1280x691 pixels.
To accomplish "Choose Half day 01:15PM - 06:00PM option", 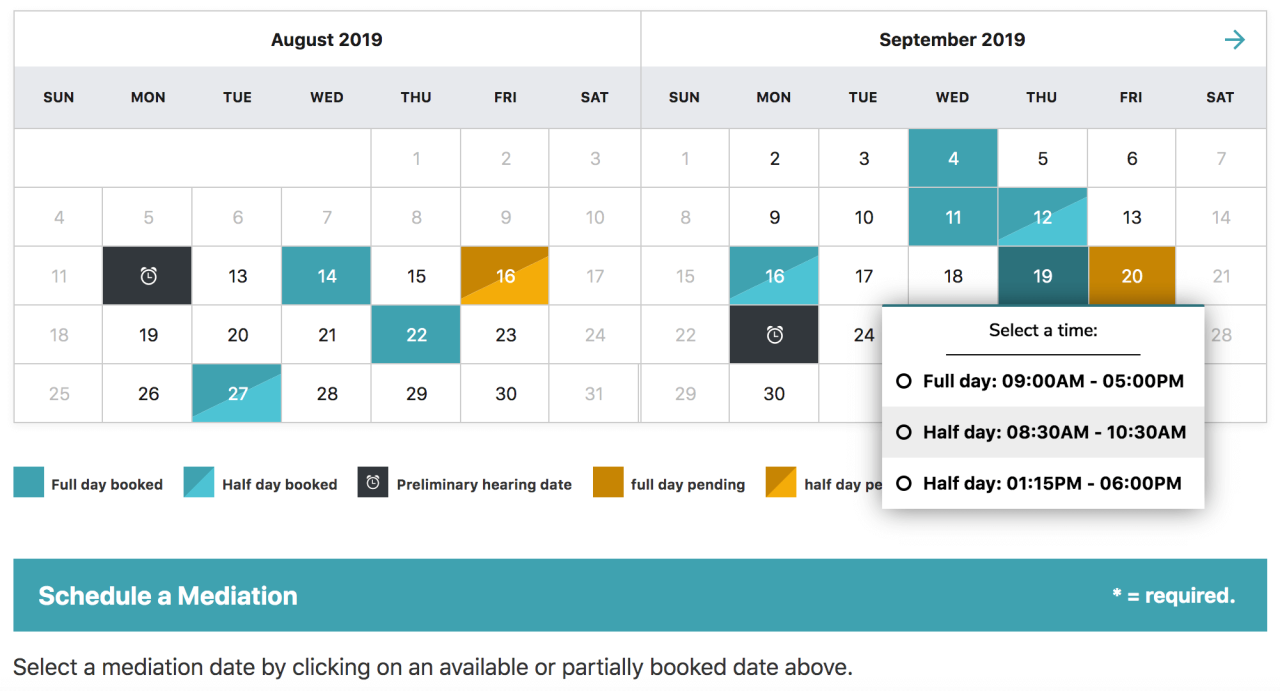I will [x=1043, y=483].
